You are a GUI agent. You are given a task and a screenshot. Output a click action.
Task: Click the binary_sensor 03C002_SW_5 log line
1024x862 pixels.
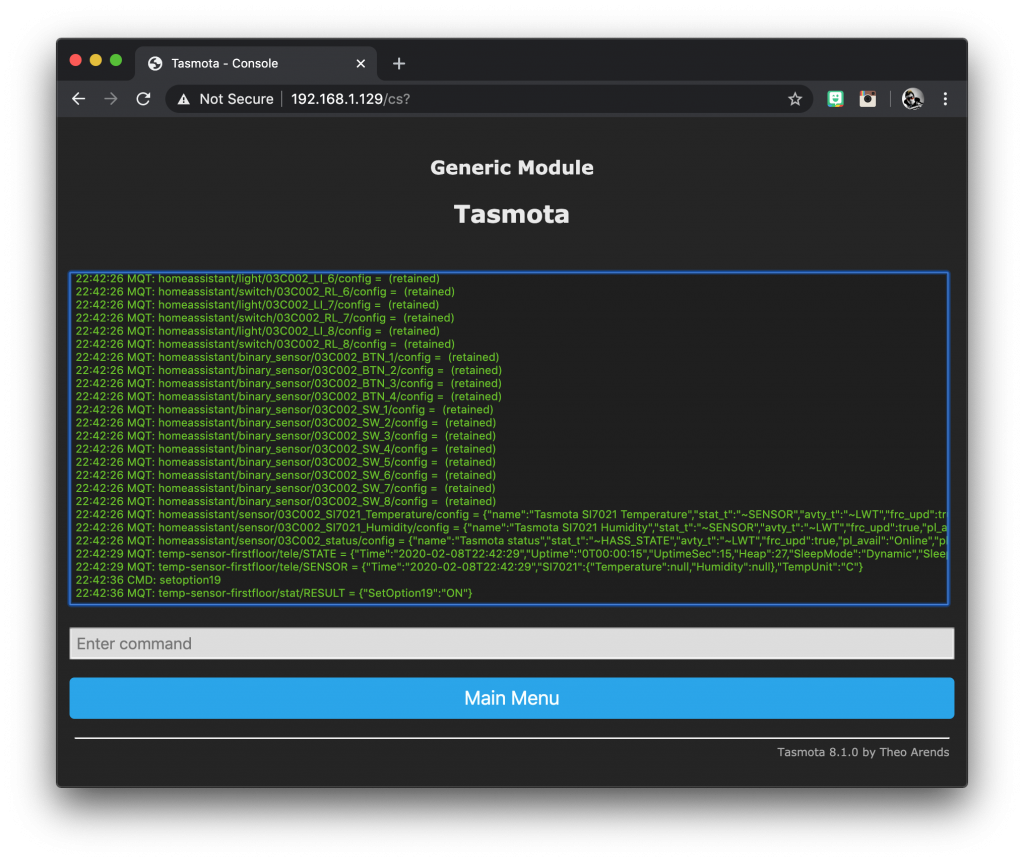pyautogui.click(x=285, y=462)
